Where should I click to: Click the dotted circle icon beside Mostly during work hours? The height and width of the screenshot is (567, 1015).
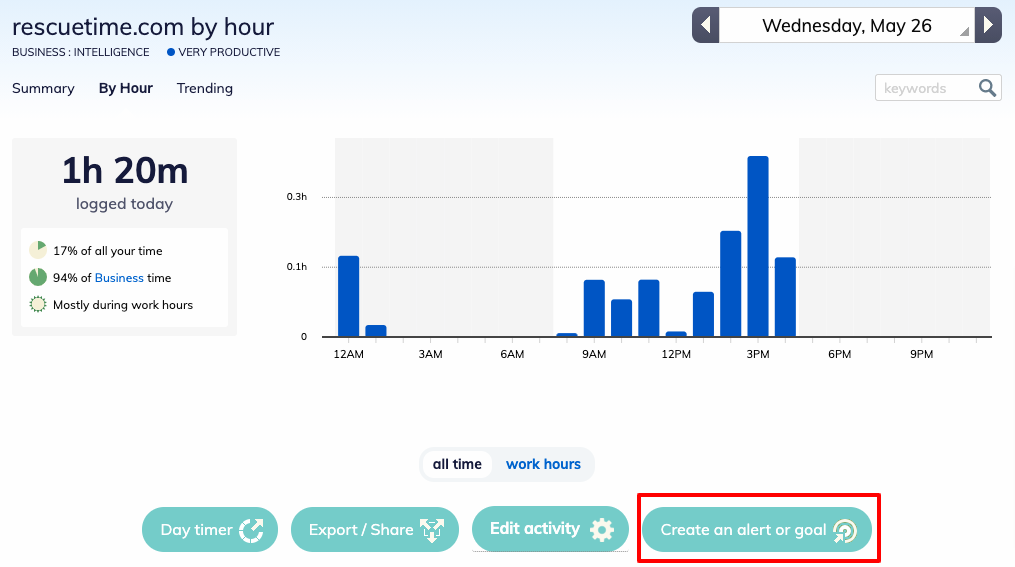(38, 304)
